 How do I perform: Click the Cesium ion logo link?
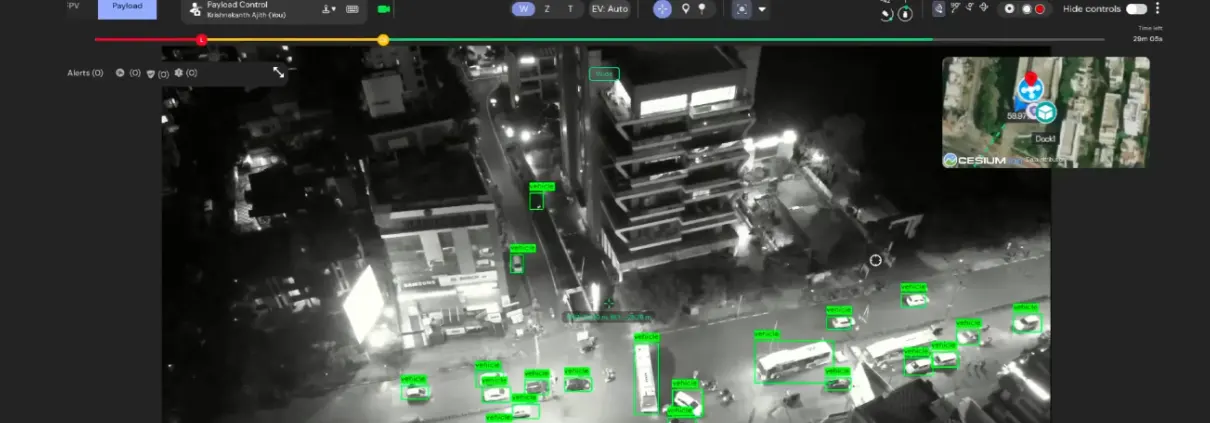point(983,159)
